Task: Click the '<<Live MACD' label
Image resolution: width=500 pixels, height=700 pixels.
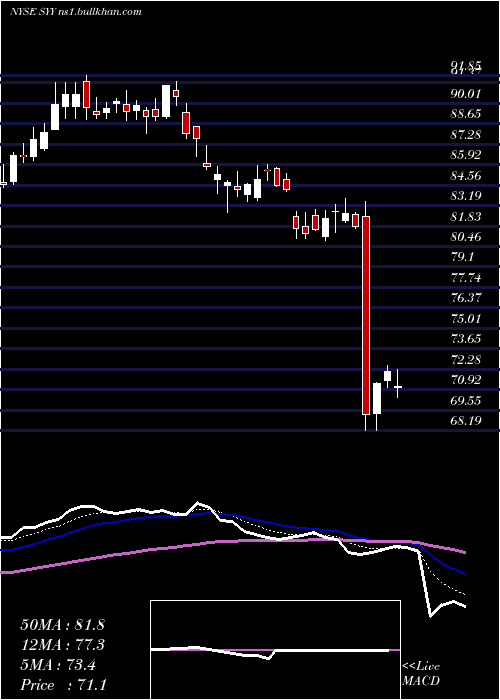Action: (421, 674)
